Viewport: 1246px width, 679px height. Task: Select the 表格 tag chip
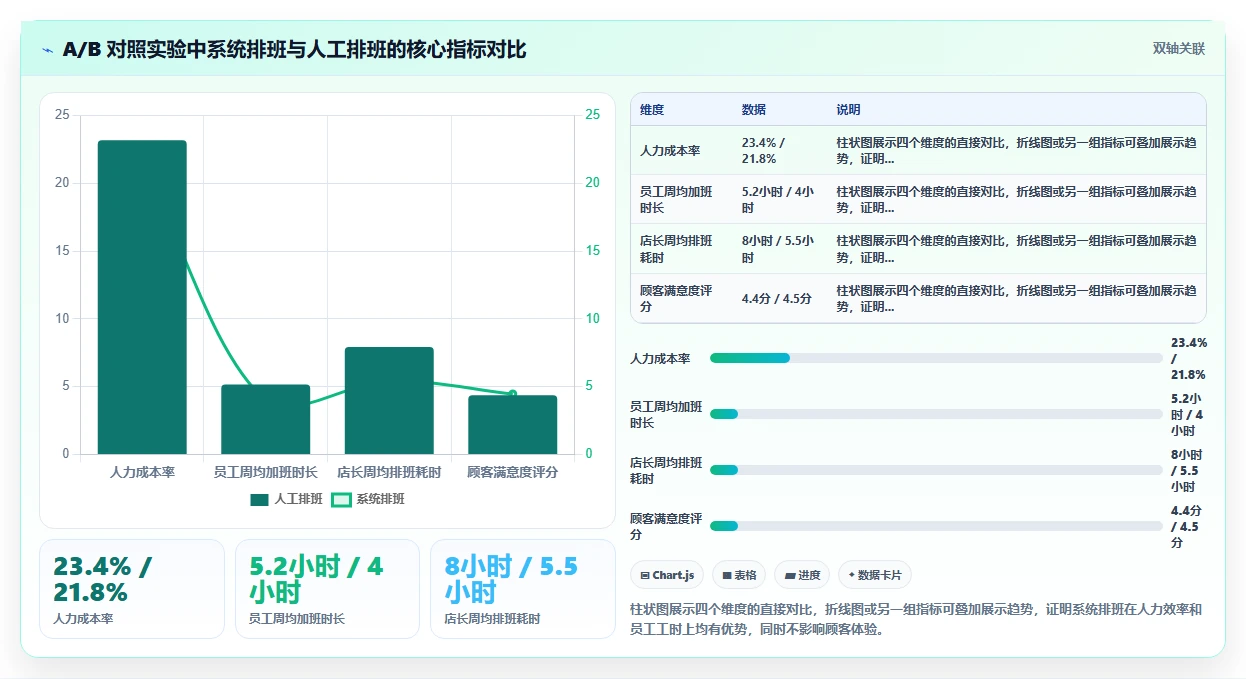pos(739,575)
